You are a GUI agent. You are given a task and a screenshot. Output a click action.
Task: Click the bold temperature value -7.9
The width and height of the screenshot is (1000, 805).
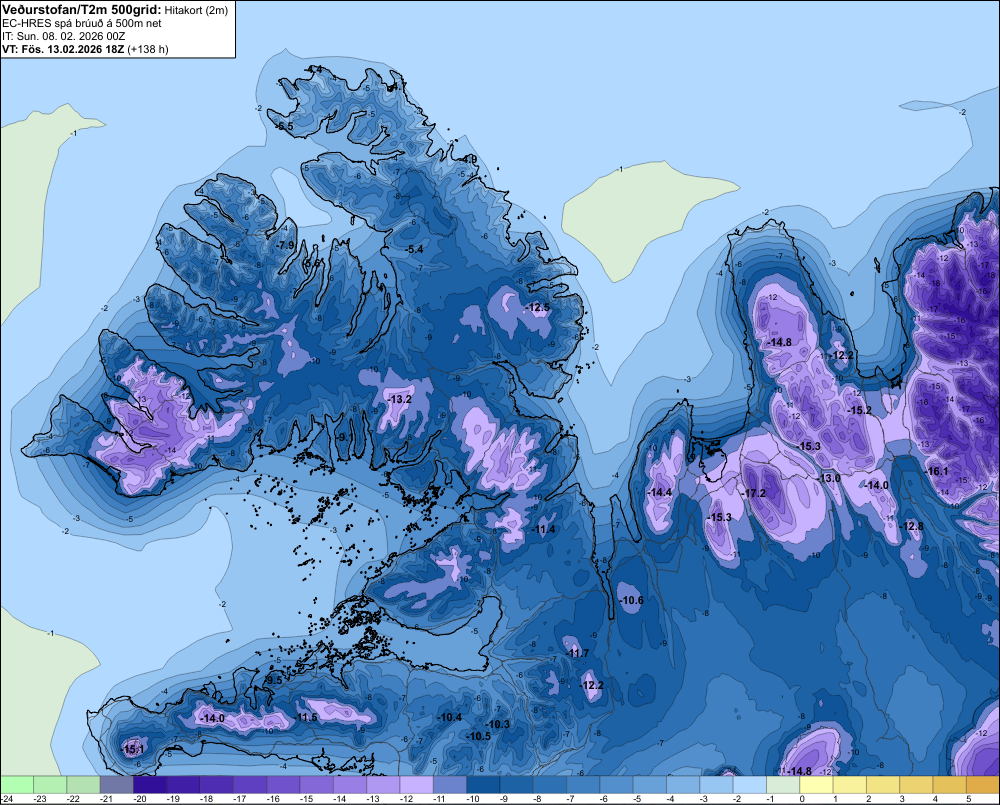(286, 245)
